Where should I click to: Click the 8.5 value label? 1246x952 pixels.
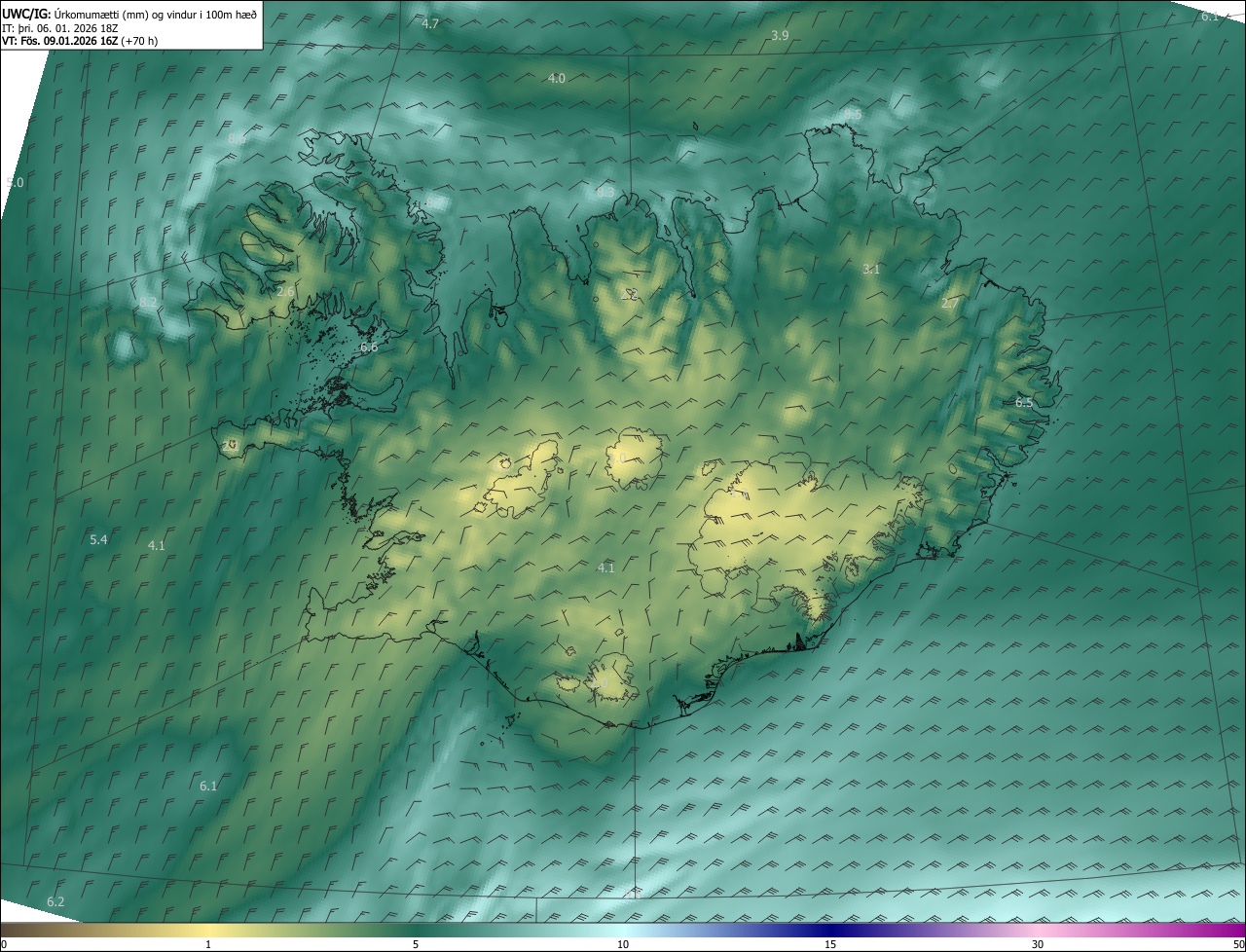(853, 115)
